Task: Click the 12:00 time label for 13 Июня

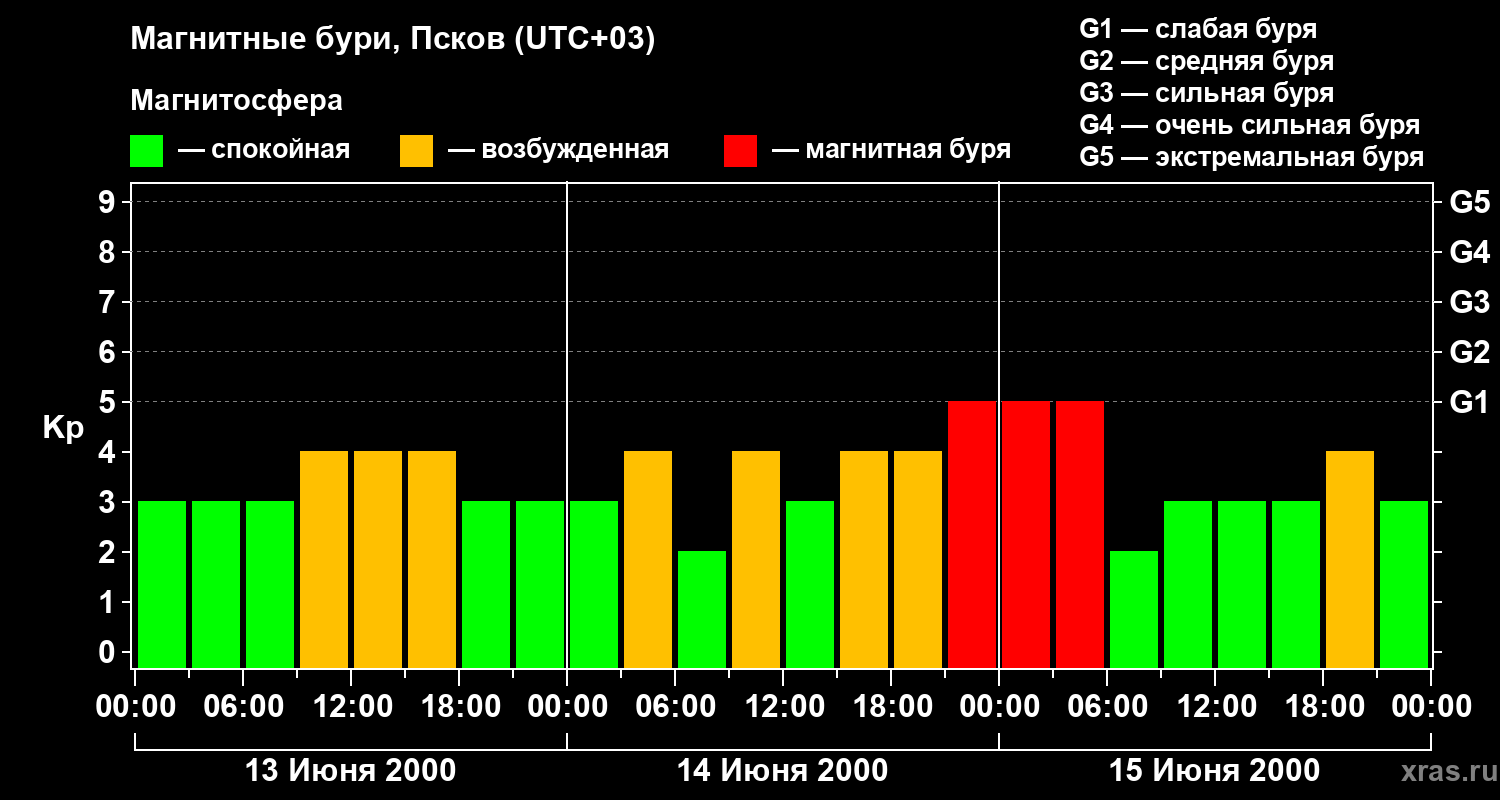Action: click(351, 707)
